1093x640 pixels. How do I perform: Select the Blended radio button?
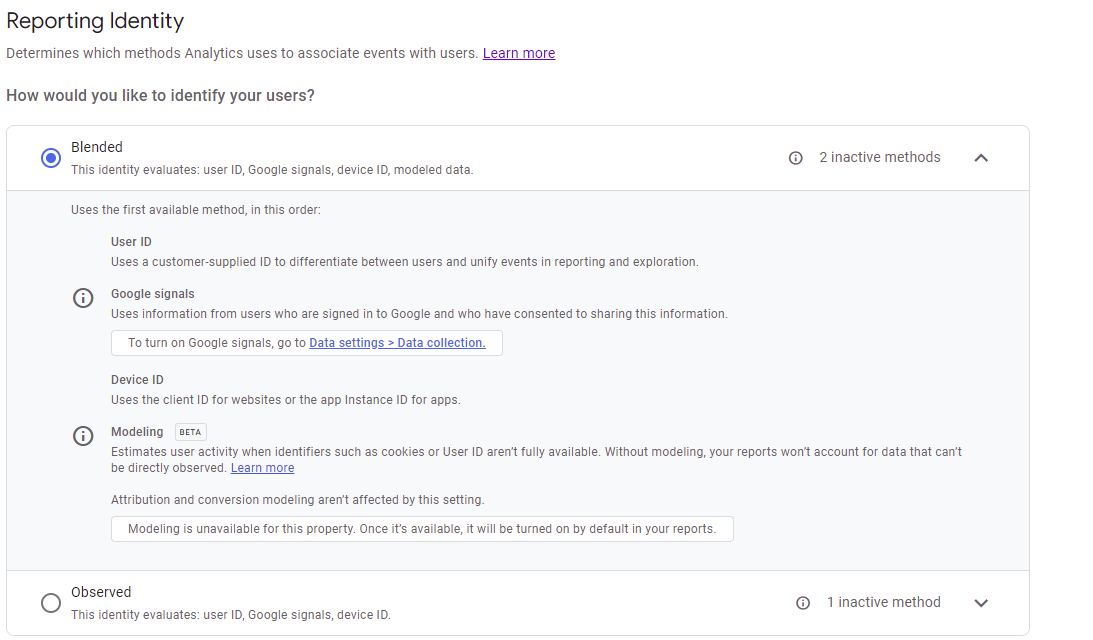click(x=51, y=158)
